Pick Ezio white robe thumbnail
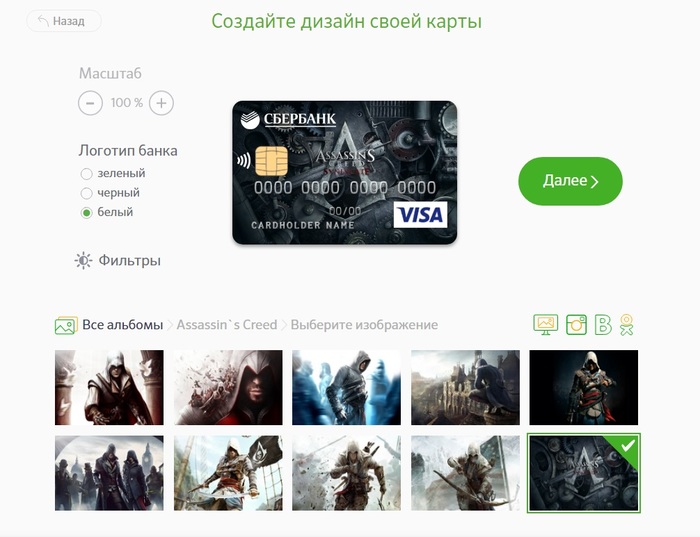The width and height of the screenshot is (700, 537). point(109,387)
